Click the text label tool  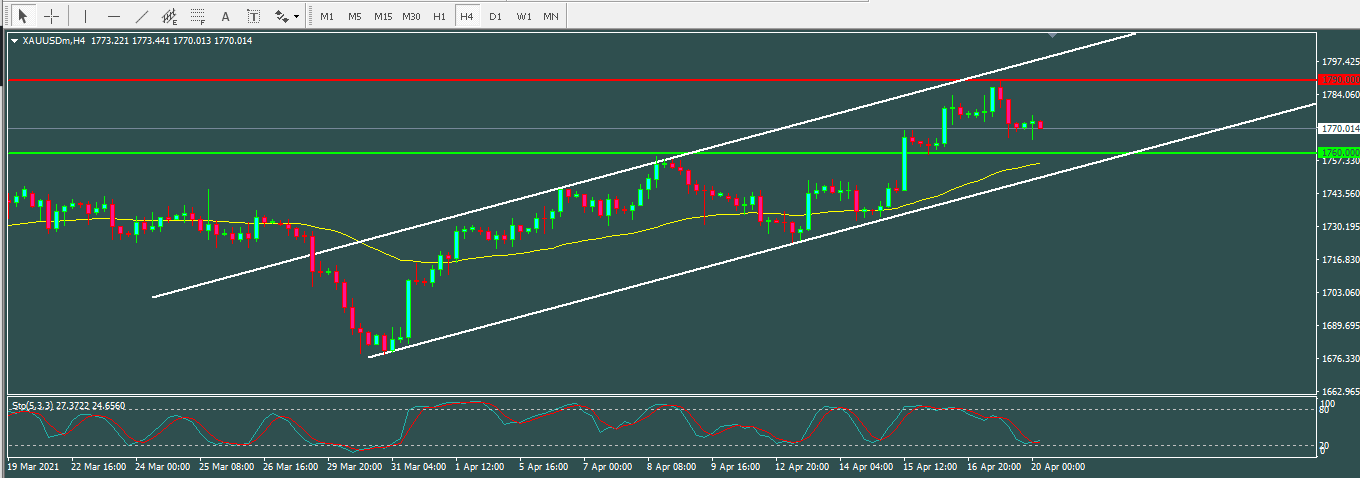[253, 16]
